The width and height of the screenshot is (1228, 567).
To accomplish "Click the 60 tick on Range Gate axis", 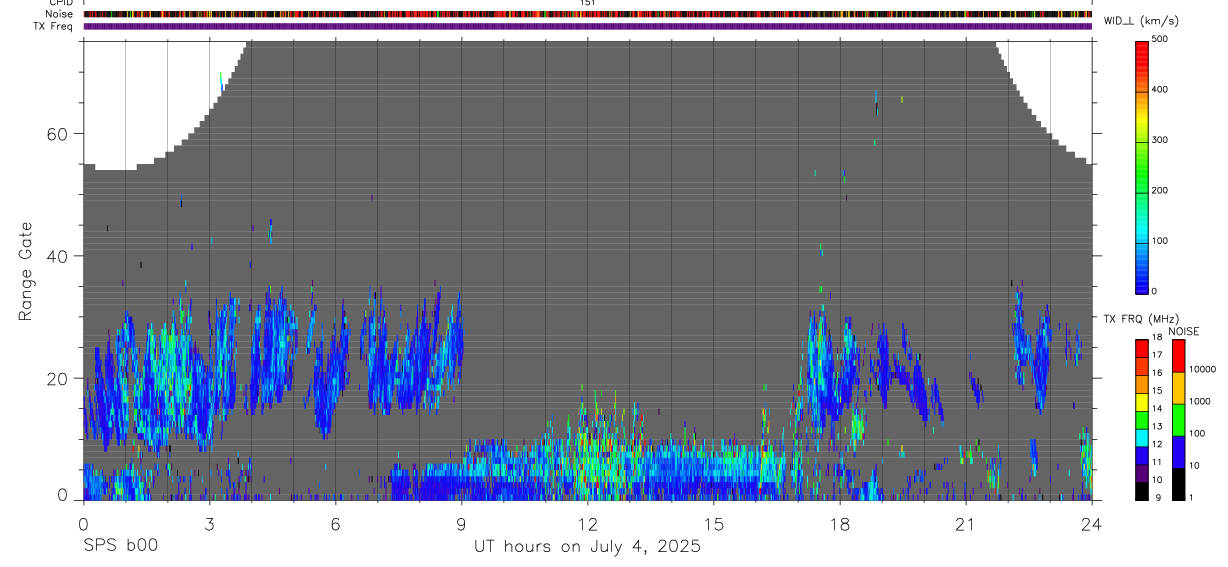I will click(58, 134).
